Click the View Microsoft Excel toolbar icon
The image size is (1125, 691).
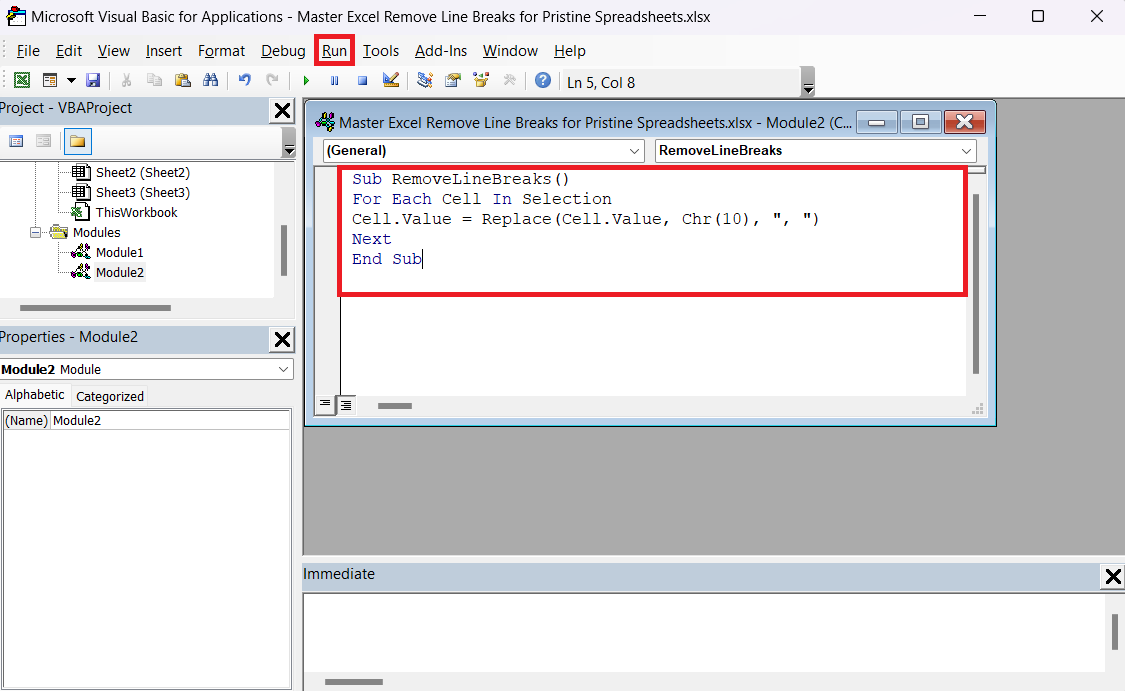[22, 80]
